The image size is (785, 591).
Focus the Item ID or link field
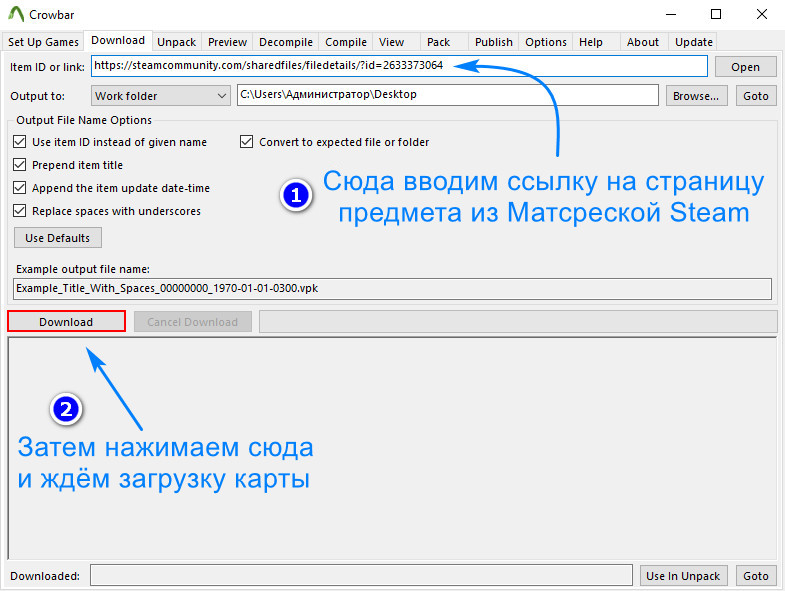[x=399, y=66]
